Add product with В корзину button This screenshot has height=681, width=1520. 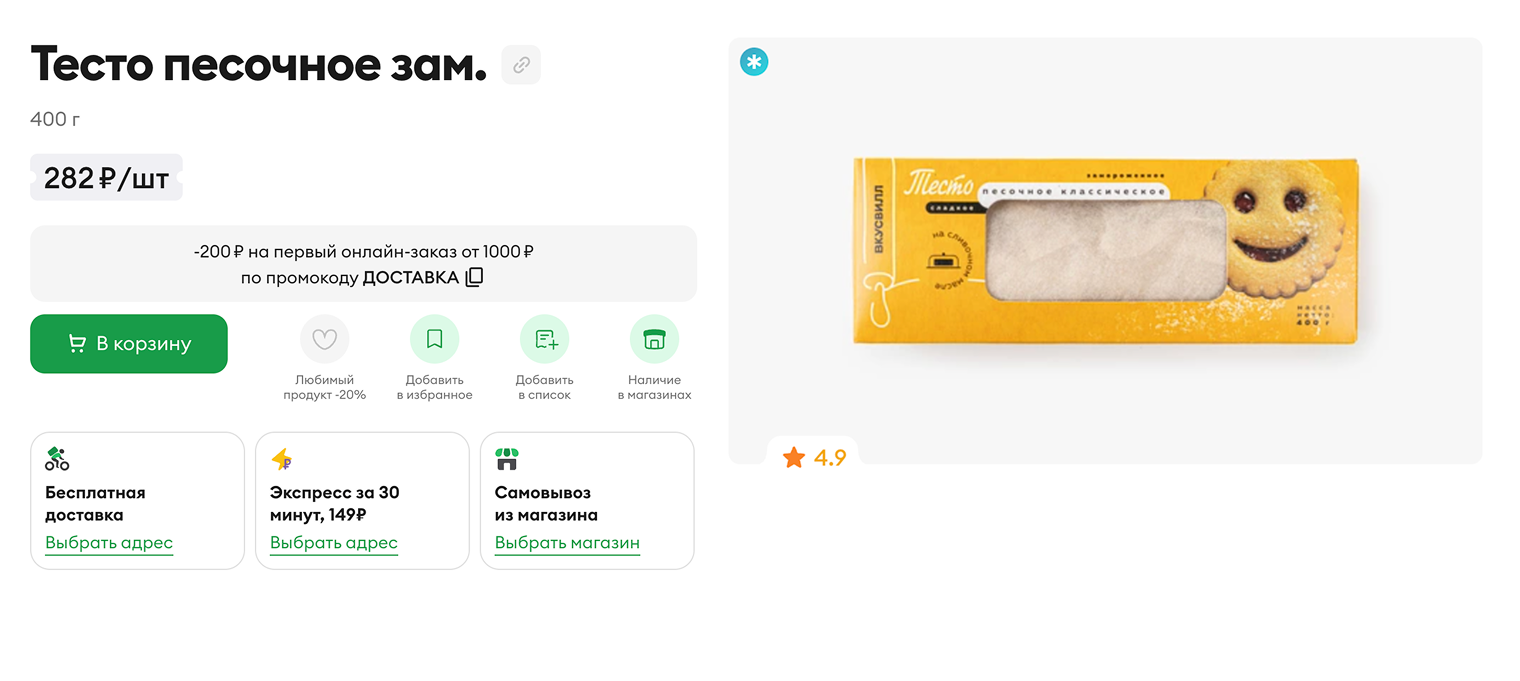[129, 344]
